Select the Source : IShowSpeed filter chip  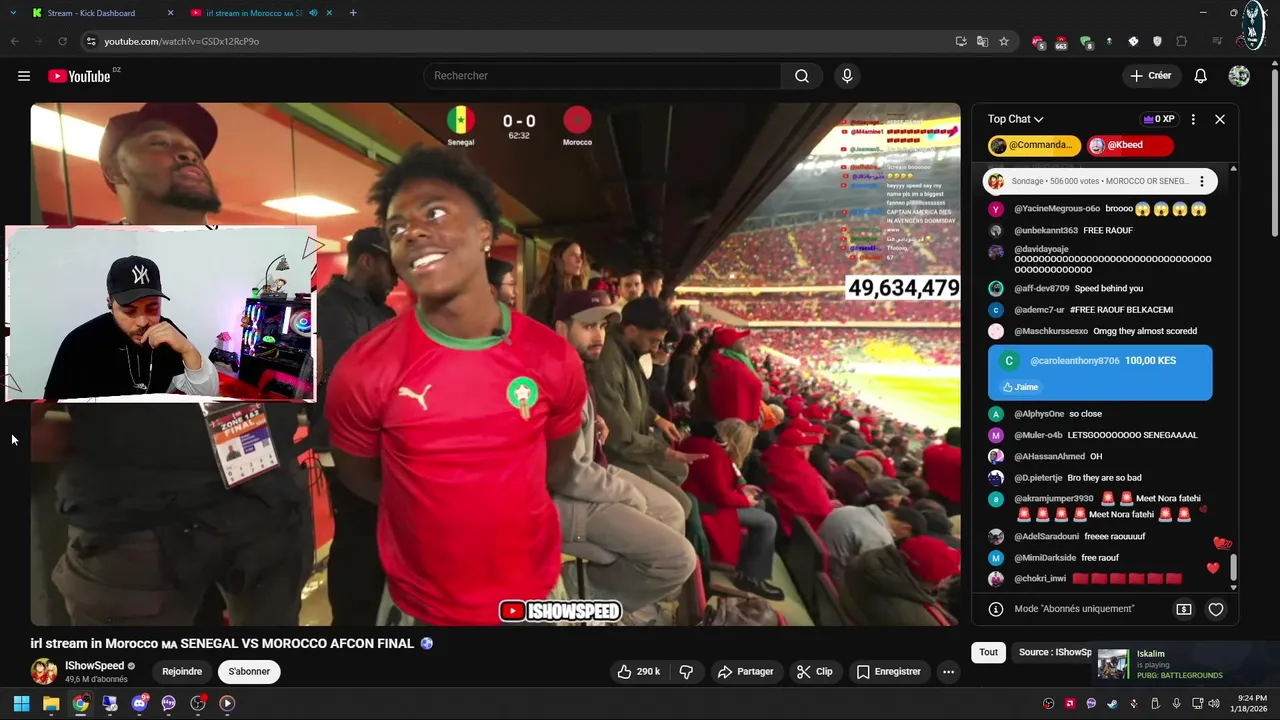[x=1051, y=652]
